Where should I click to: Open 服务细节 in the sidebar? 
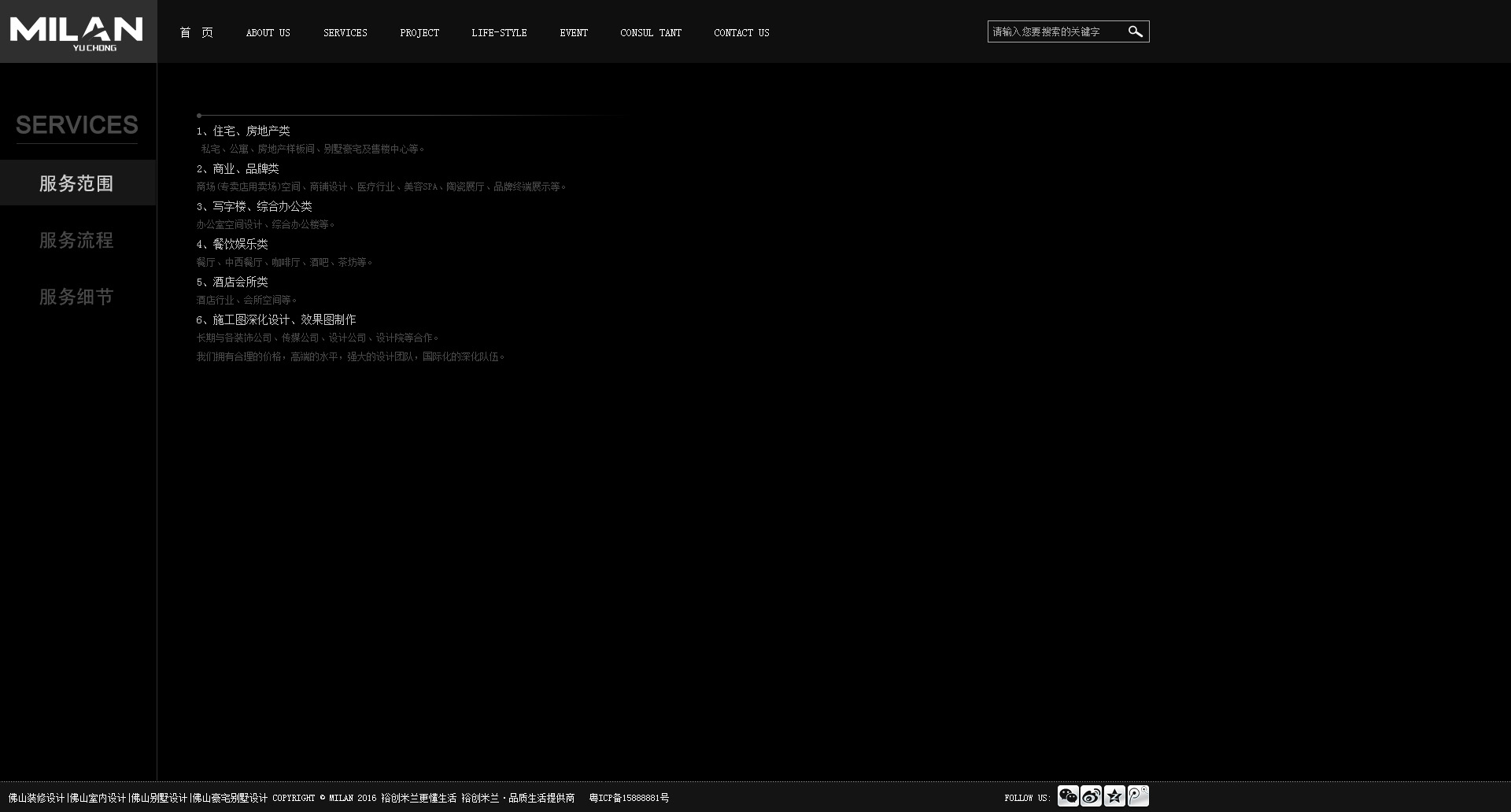[76, 297]
